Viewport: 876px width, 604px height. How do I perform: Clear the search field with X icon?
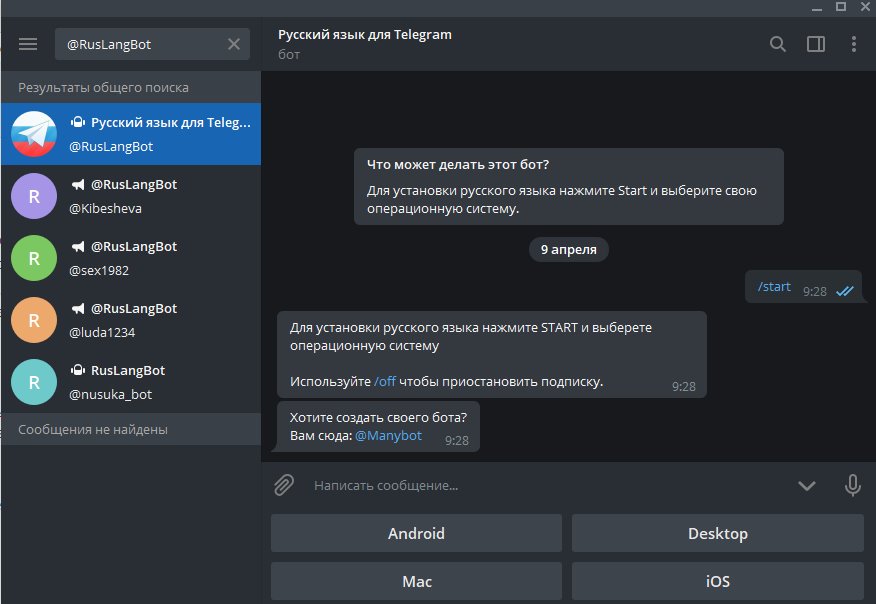pos(234,44)
